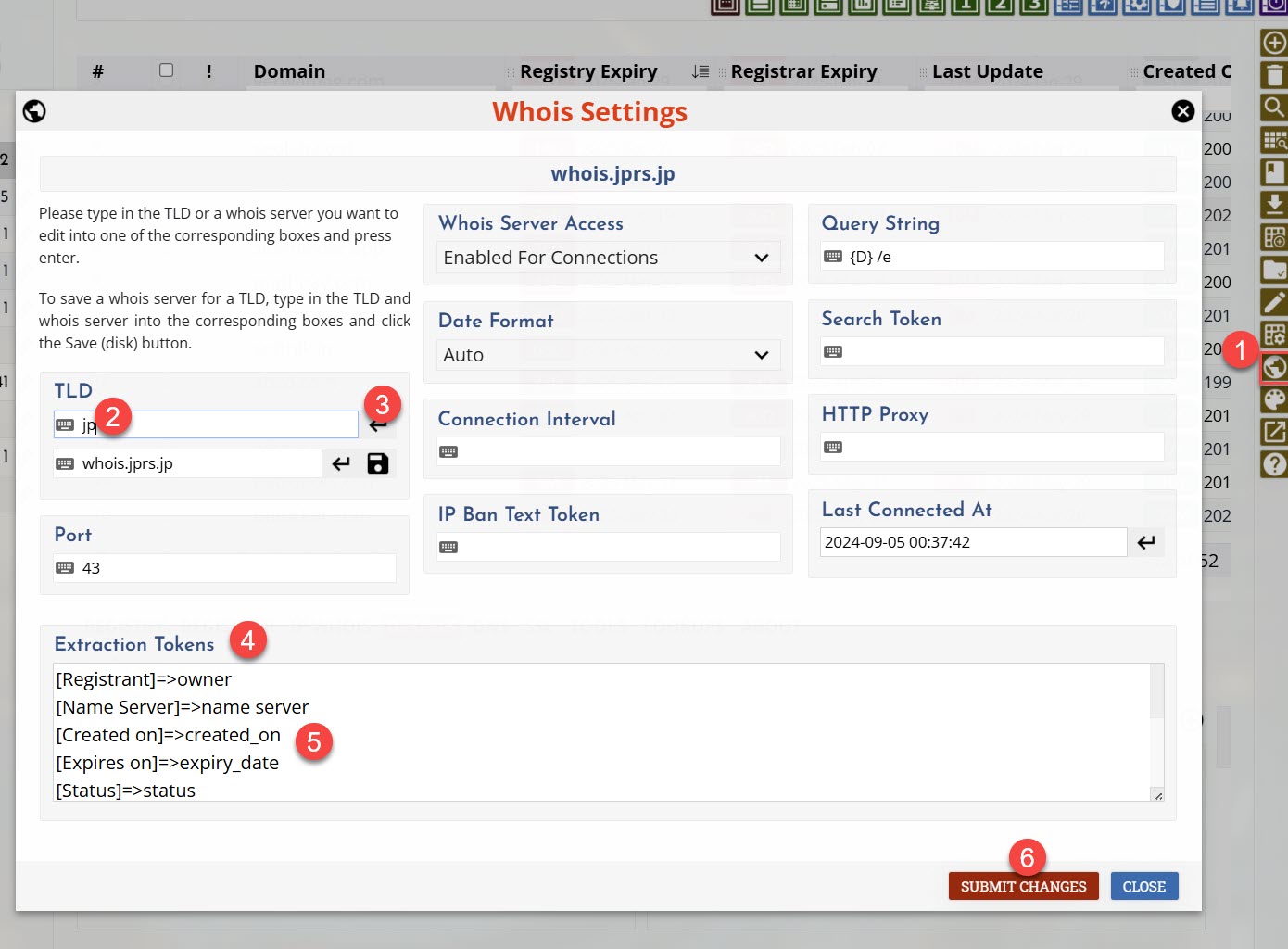Click keyboard icon in Query String field
Viewport: 1288px width, 949px height.
point(833,257)
